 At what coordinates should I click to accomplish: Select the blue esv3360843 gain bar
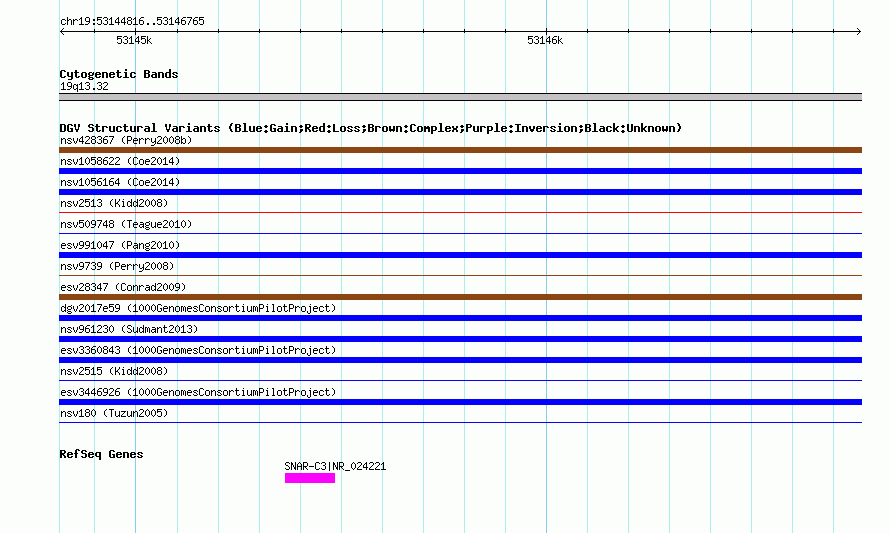[x=460, y=360]
